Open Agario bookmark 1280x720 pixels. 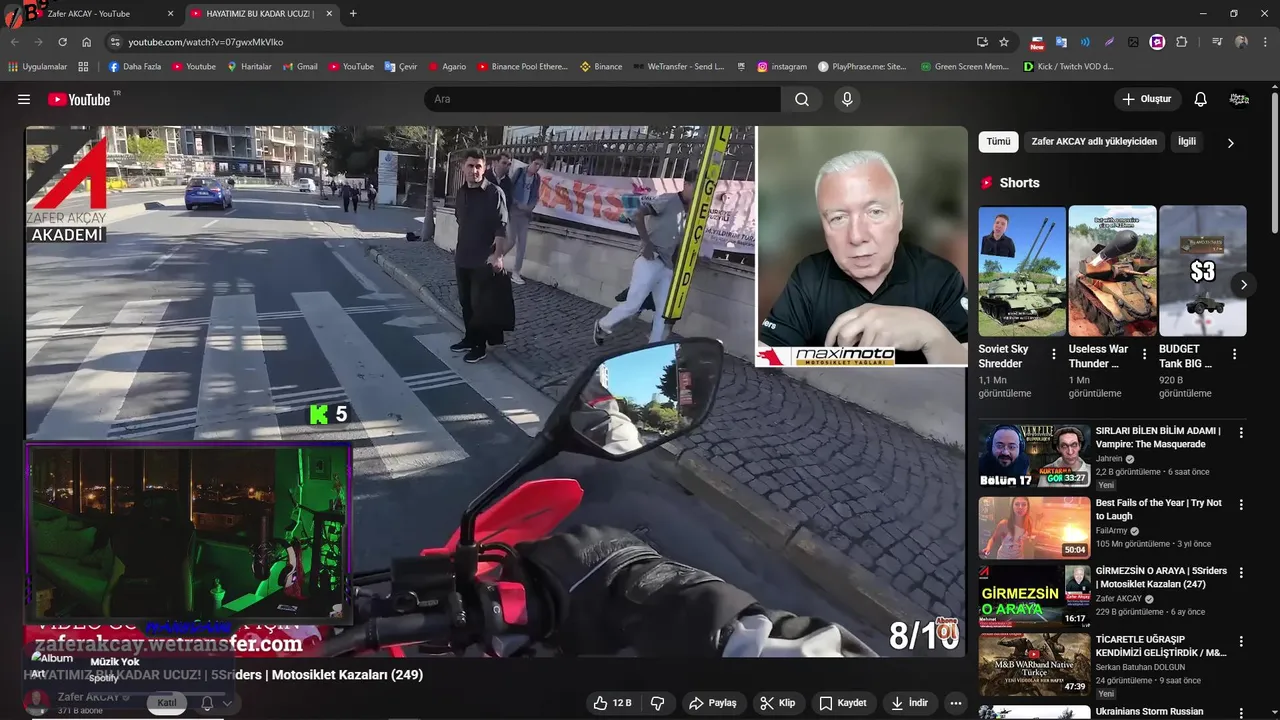[447, 67]
